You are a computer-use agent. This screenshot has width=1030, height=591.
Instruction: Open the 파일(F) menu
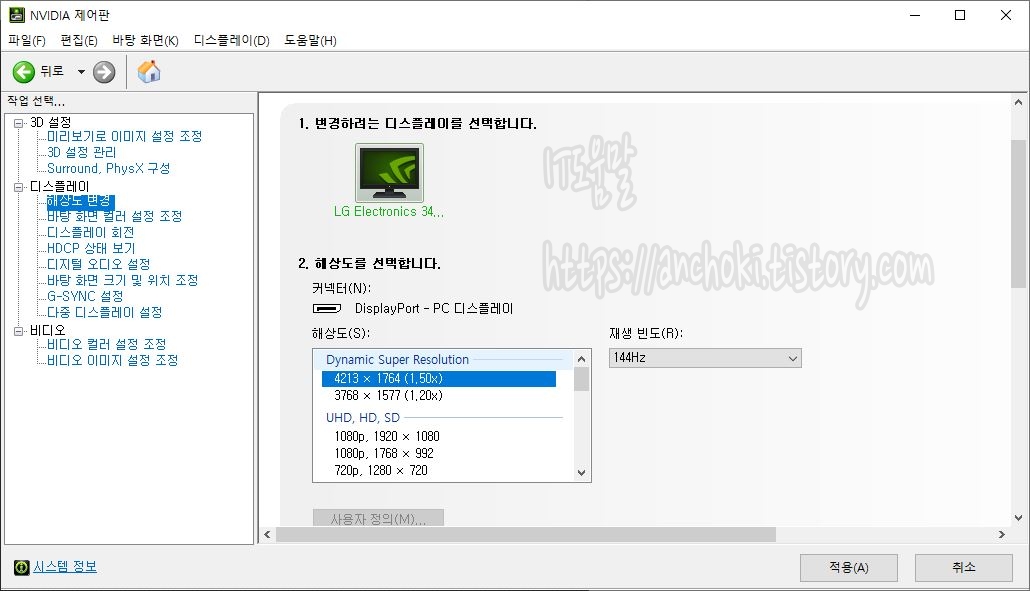click(x=27, y=40)
